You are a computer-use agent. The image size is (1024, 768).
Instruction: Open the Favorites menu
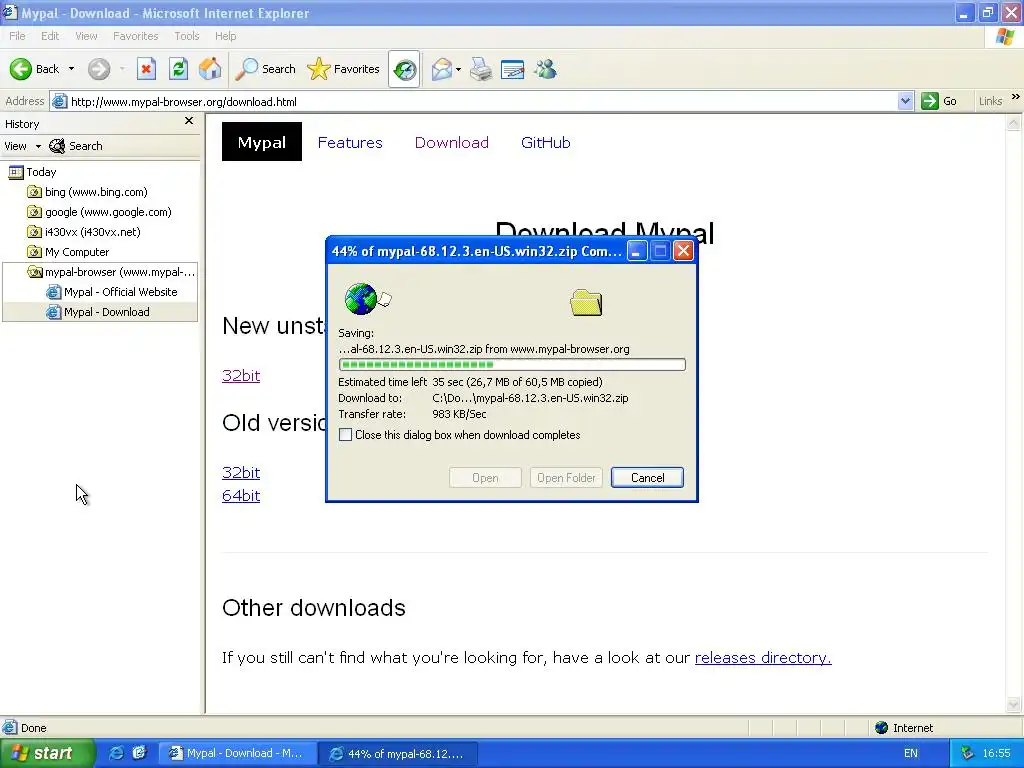pos(135,36)
